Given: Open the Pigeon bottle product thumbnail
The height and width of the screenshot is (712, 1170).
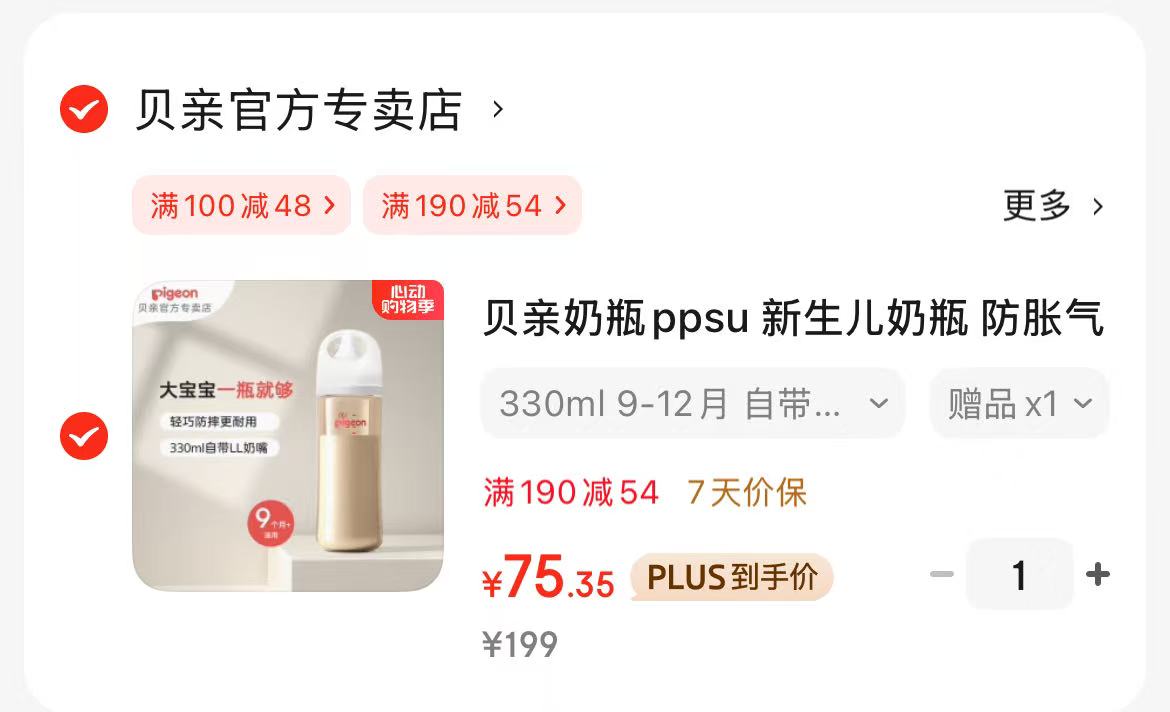Looking at the screenshot, I should [x=288, y=436].
